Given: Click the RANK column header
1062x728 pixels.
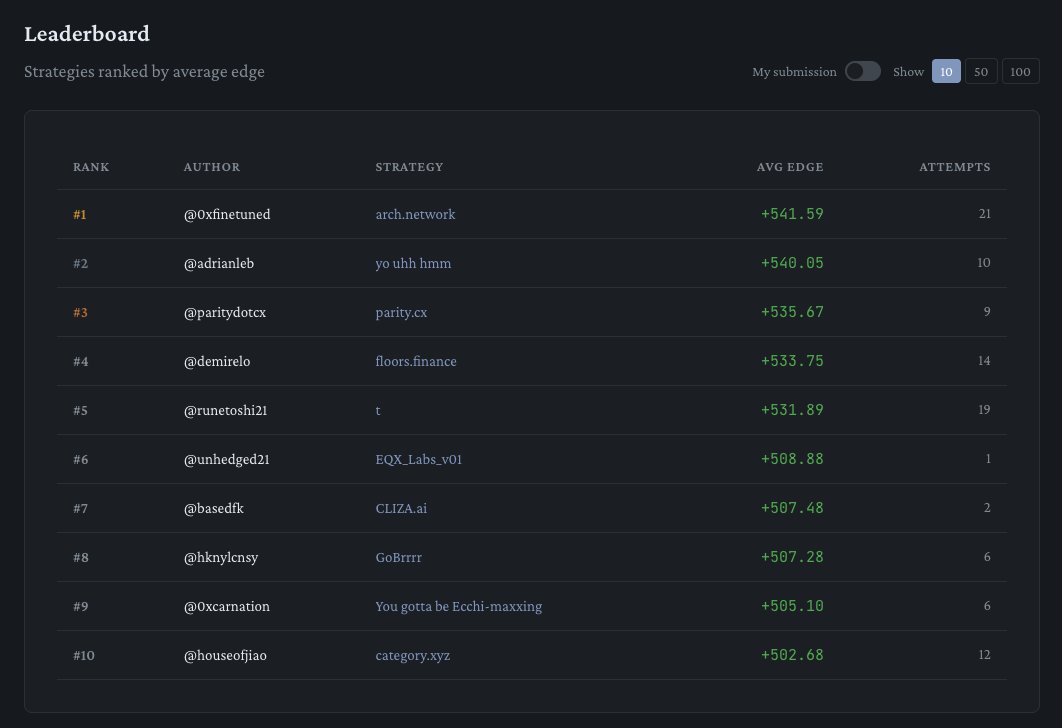Looking at the screenshot, I should [91, 167].
